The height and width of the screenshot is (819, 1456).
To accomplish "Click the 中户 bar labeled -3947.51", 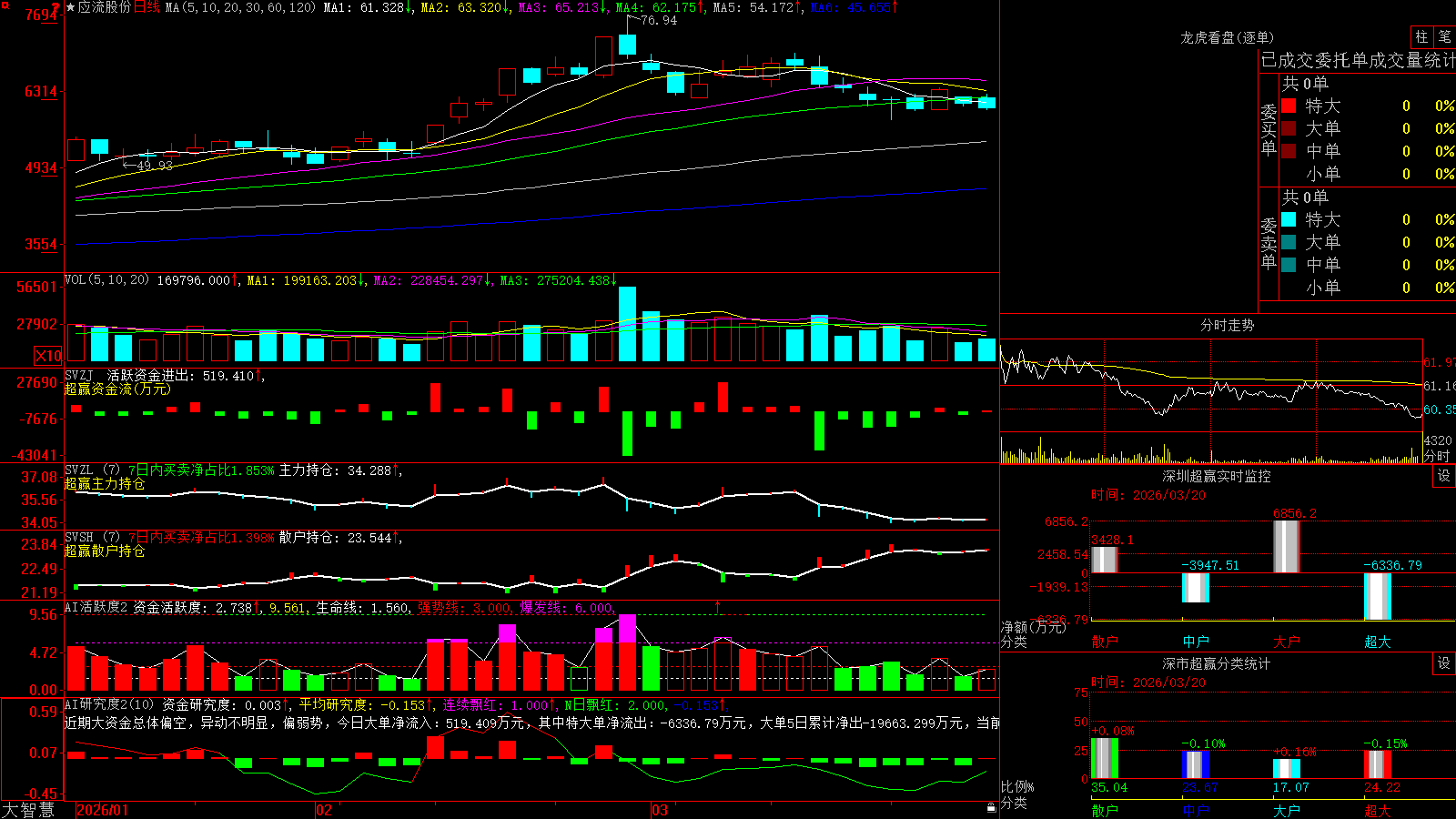I will coord(1196,588).
